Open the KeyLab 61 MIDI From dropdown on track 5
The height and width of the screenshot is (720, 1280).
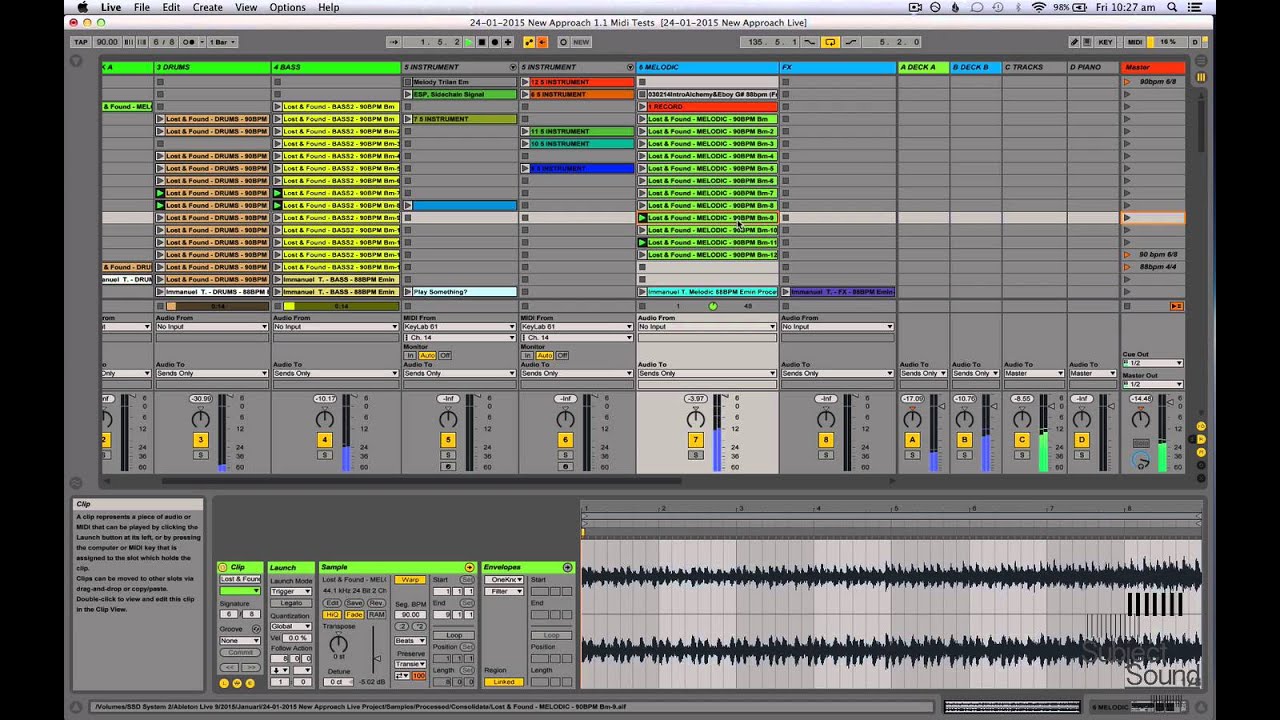[x=460, y=327]
